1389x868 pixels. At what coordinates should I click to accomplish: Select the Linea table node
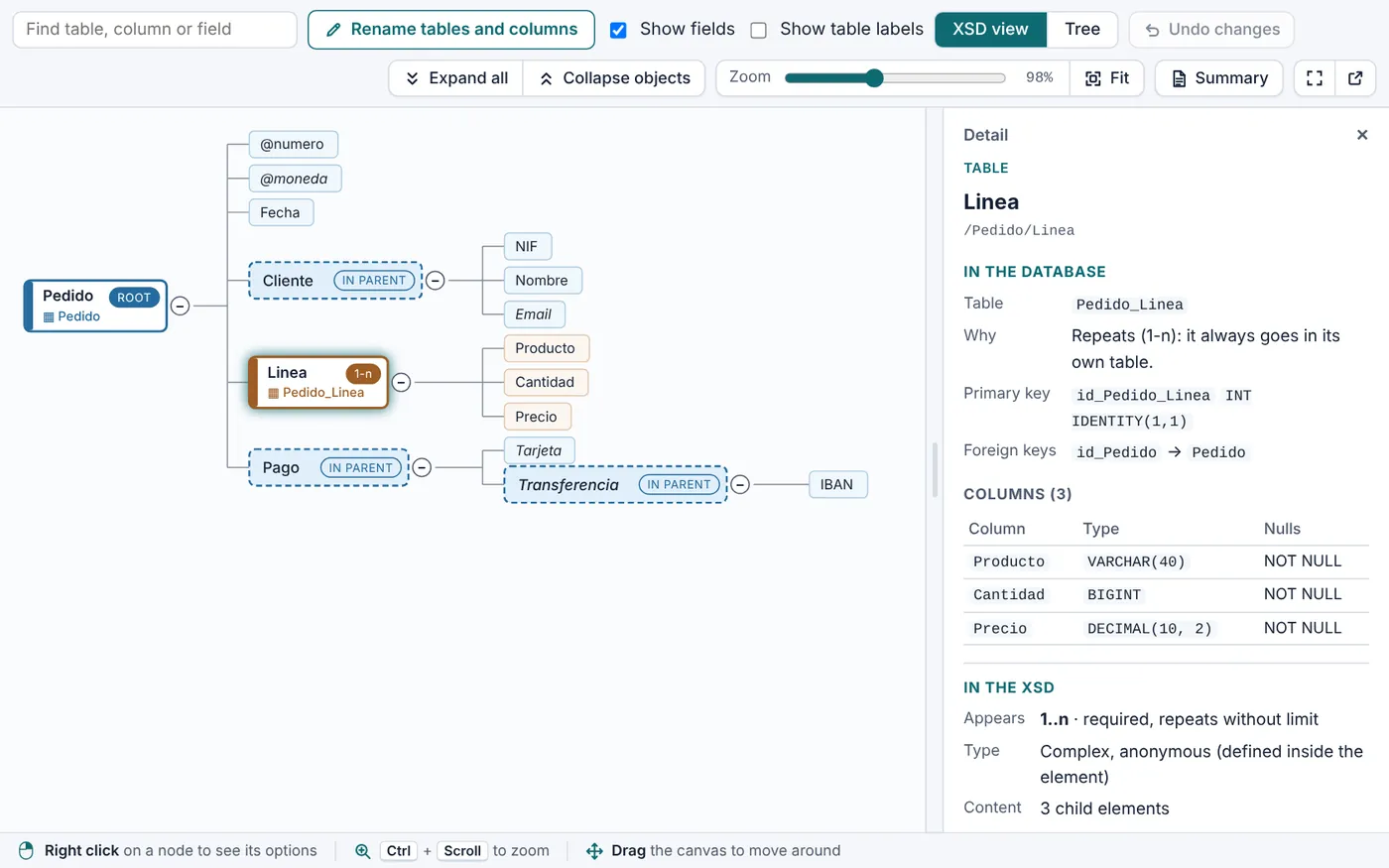318,382
